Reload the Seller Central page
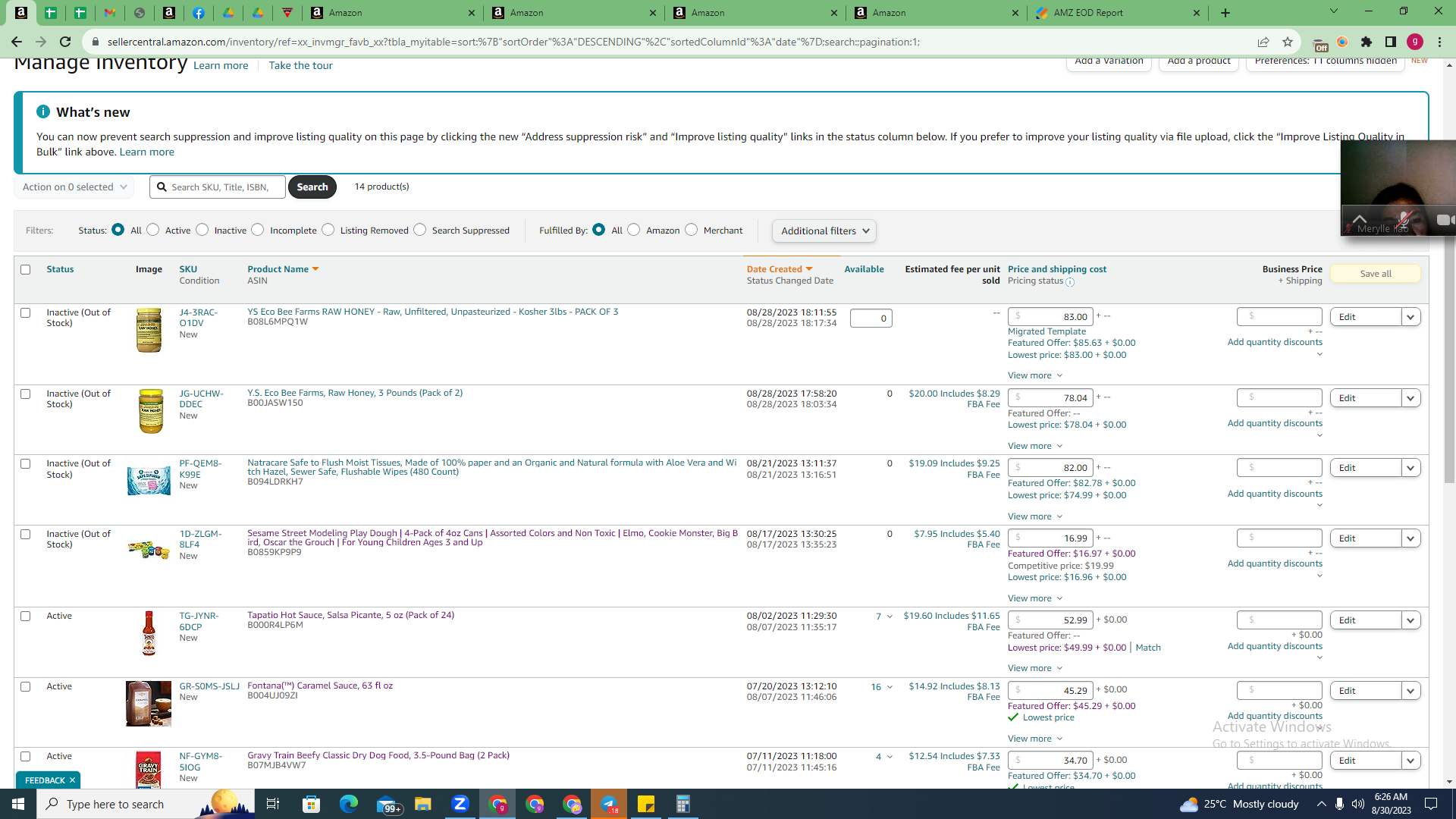1456x819 pixels. tap(65, 42)
